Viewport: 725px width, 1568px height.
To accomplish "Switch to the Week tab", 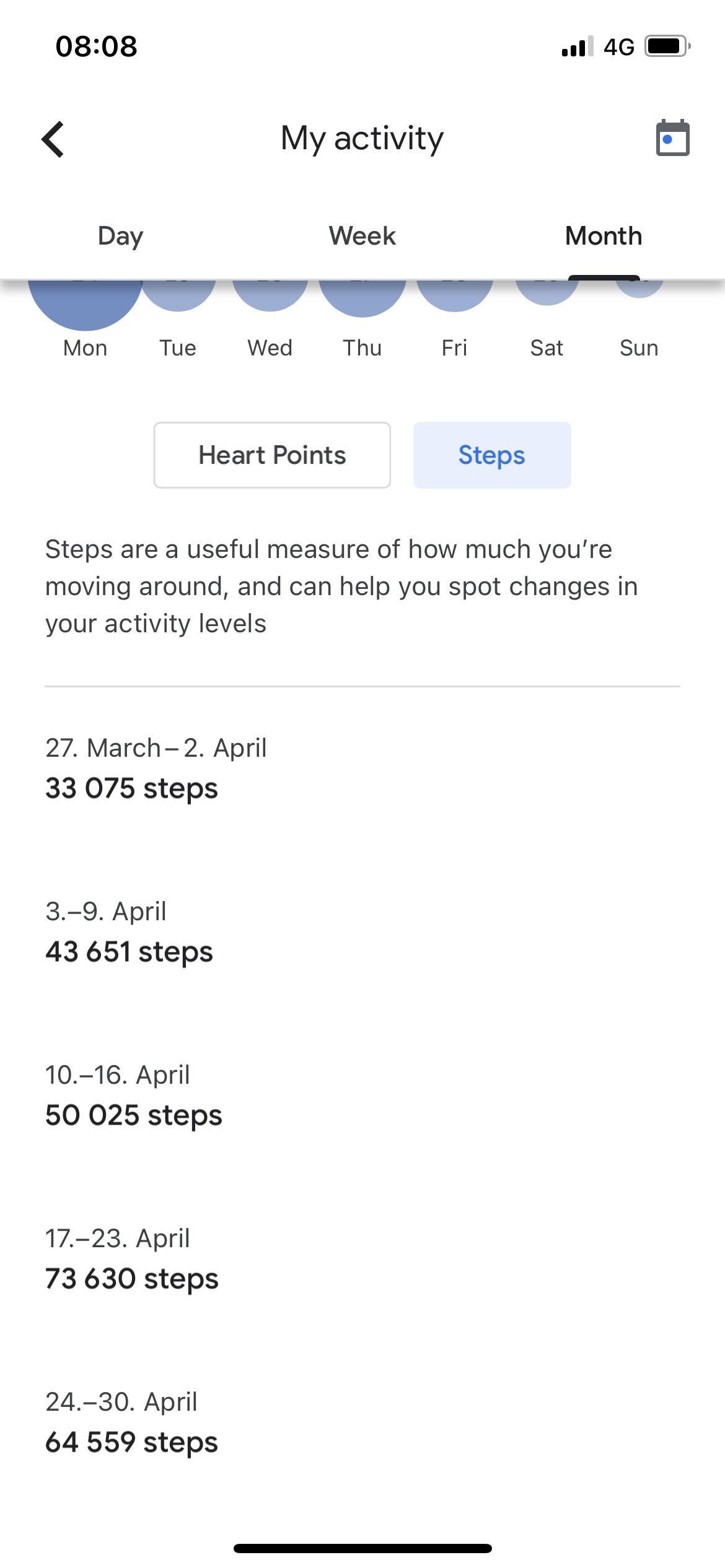I will (362, 236).
